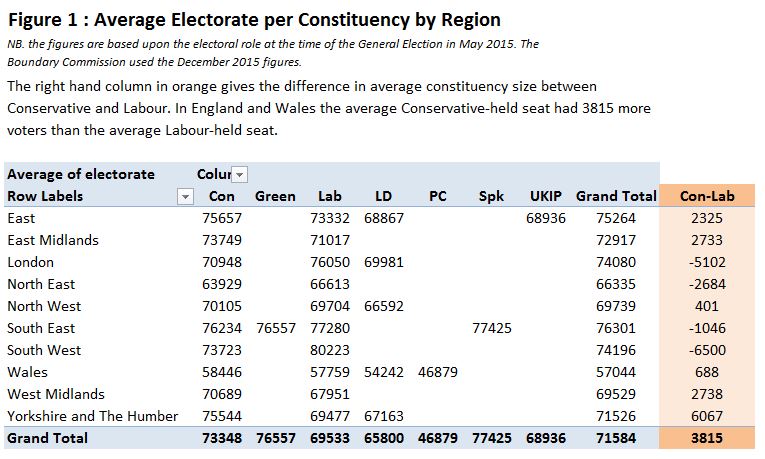The image size is (765, 459).
Task: Select the -6500 Con-Lab cell
Action: pos(707,350)
